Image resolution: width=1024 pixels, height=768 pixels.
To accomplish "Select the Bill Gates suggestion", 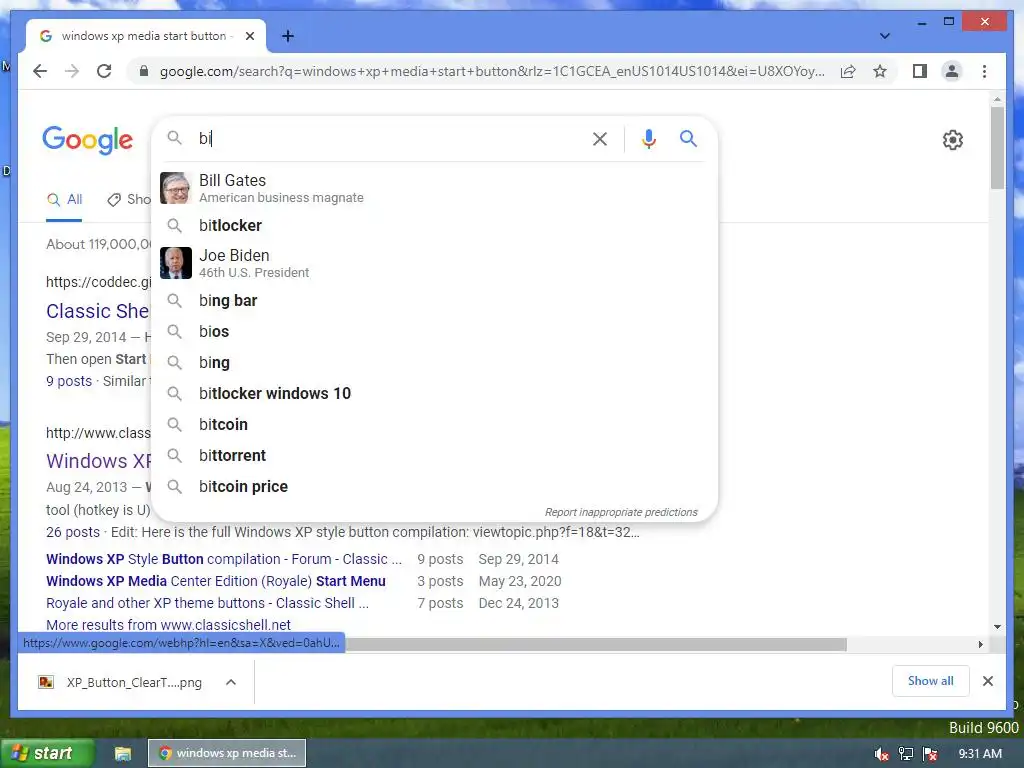I will 434,188.
